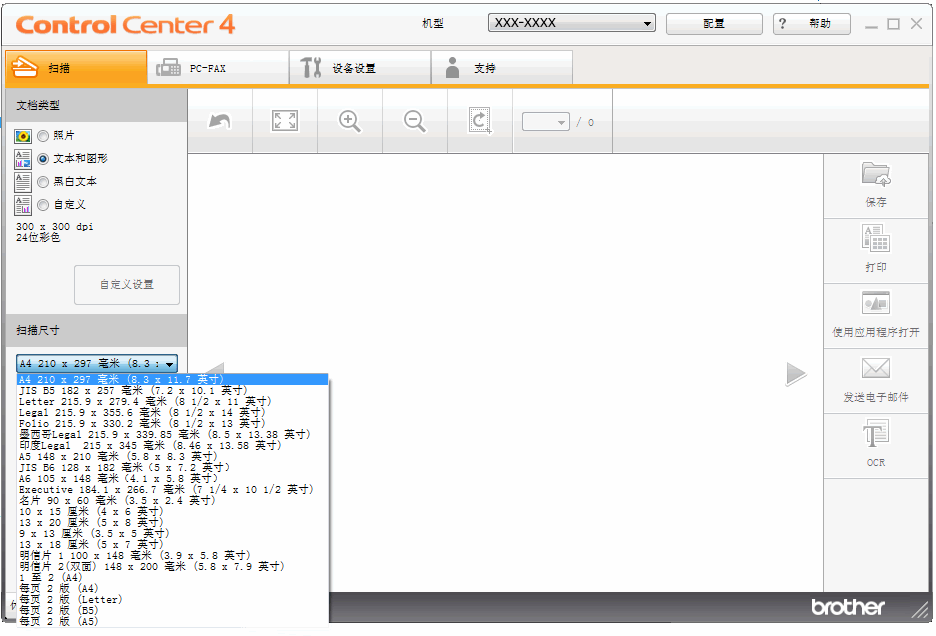Click the 发送电子邮件 envelope icon
The height and width of the screenshot is (636, 936).
point(876,368)
